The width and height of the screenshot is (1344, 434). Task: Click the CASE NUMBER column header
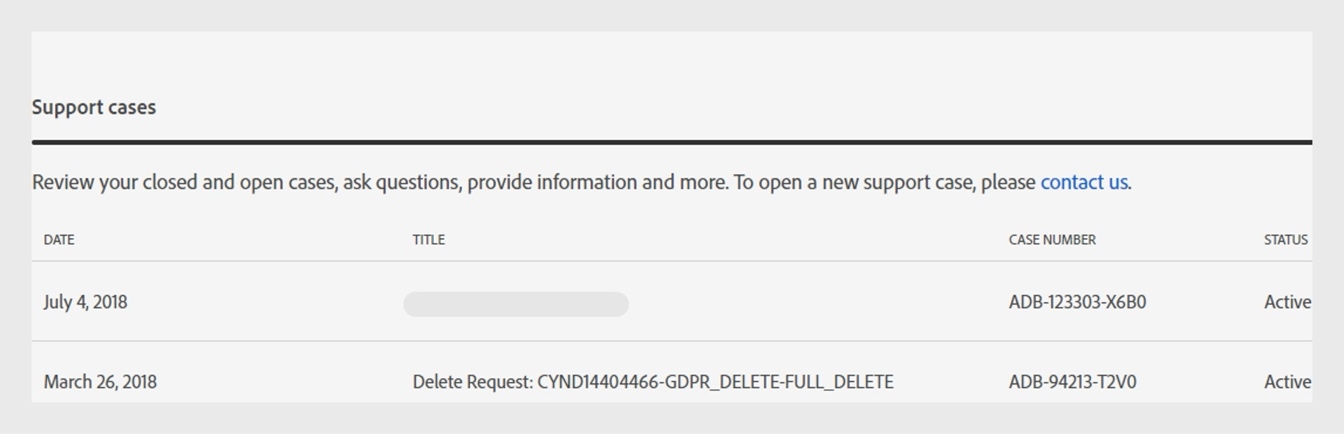[x=1052, y=240]
